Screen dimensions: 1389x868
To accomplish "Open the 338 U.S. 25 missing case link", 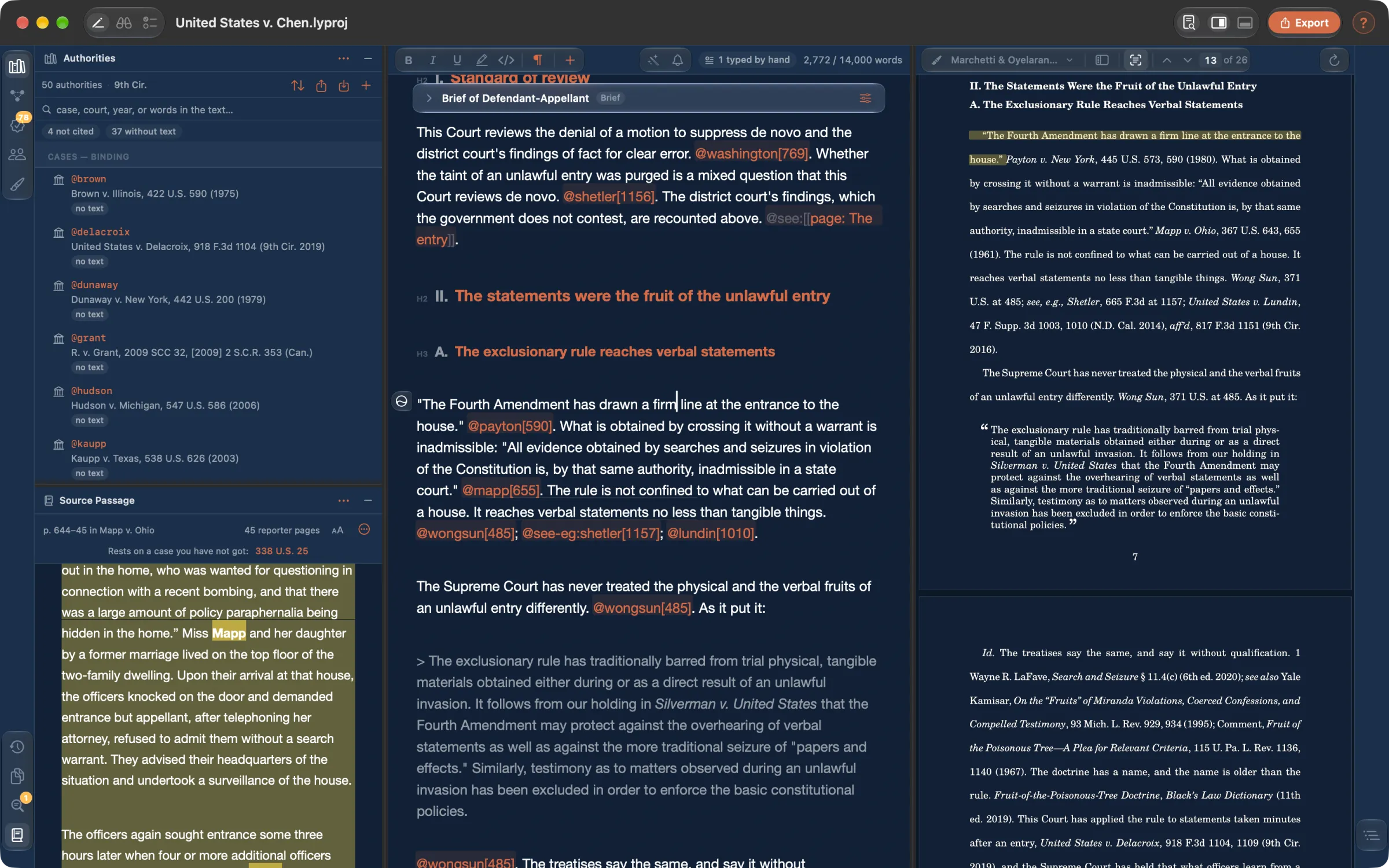I will tap(282, 551).
